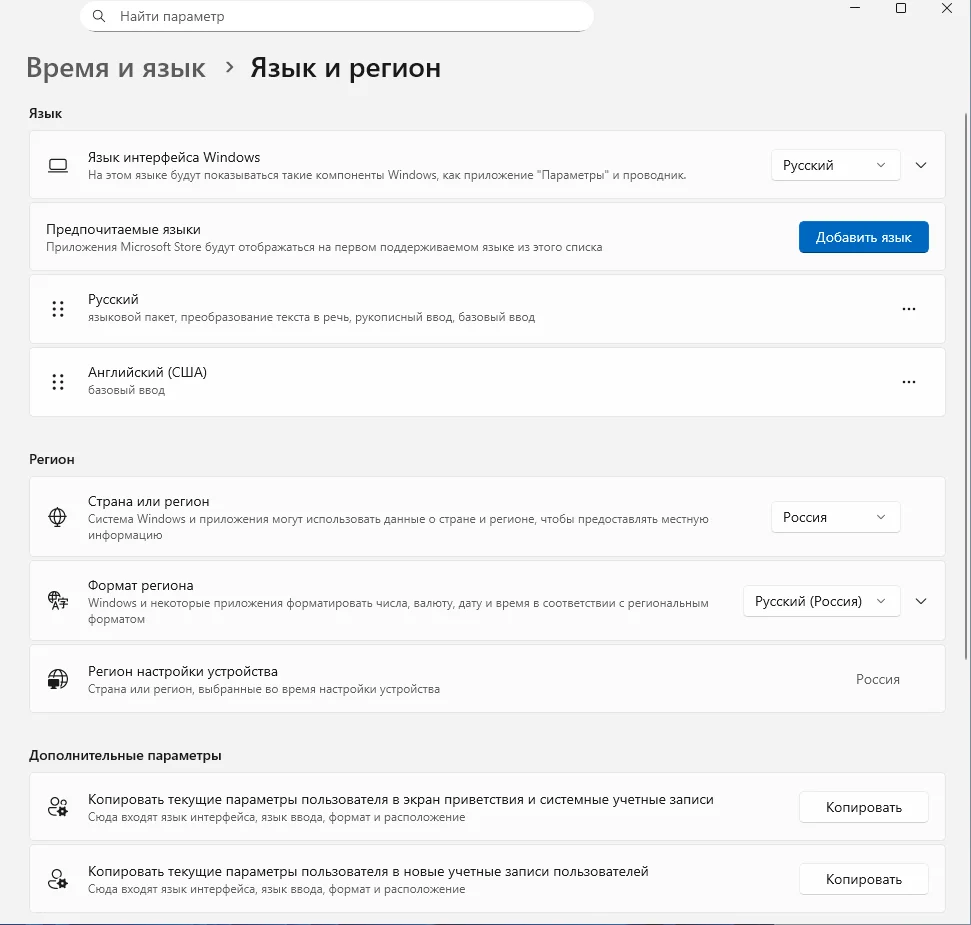This screenshot has height=925, width=971.
Task: Open the Язык интерфейса Windows dropdown
Action: tap(835, 165)
